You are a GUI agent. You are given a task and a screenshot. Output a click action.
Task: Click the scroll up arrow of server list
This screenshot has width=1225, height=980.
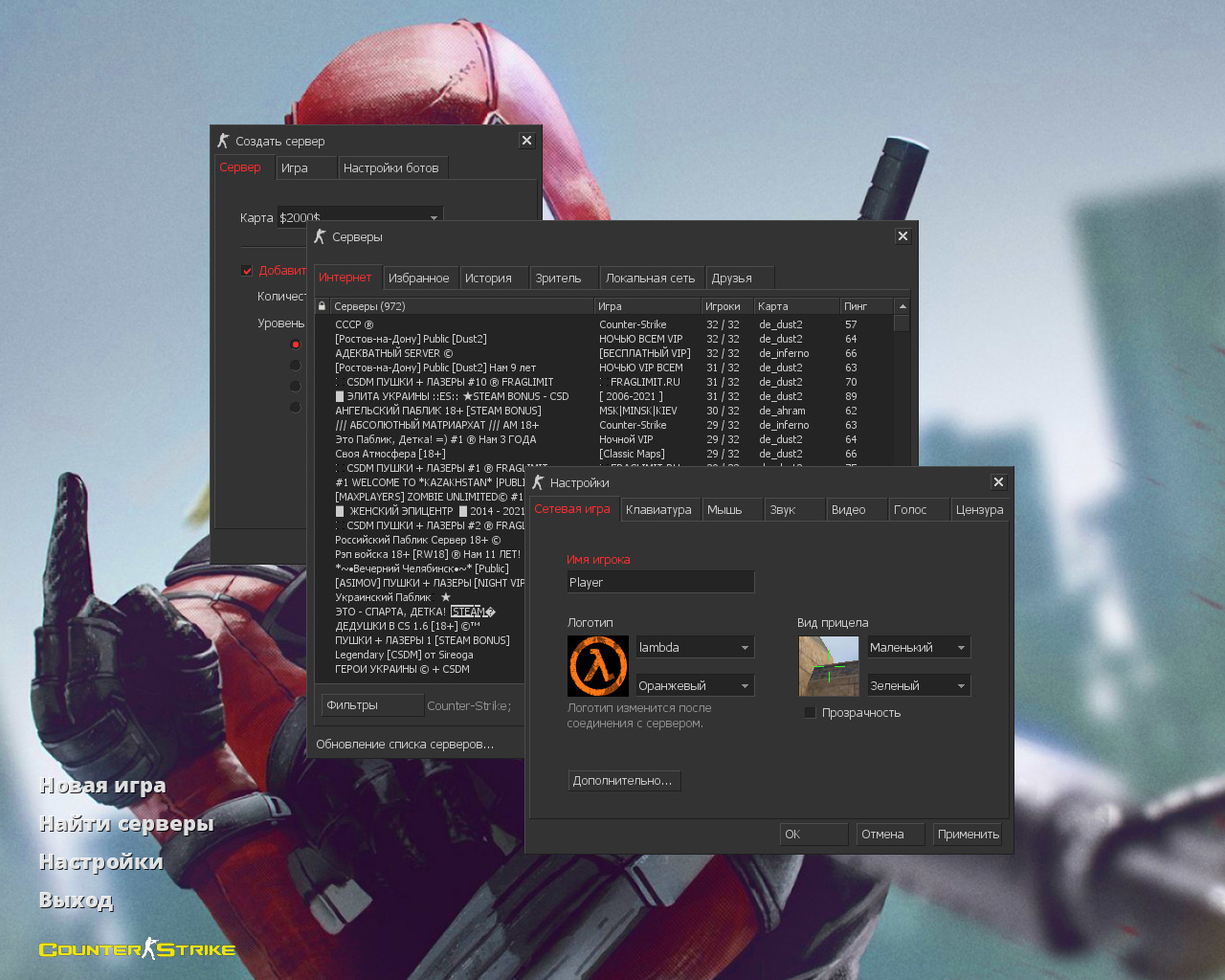coord(902,306)
